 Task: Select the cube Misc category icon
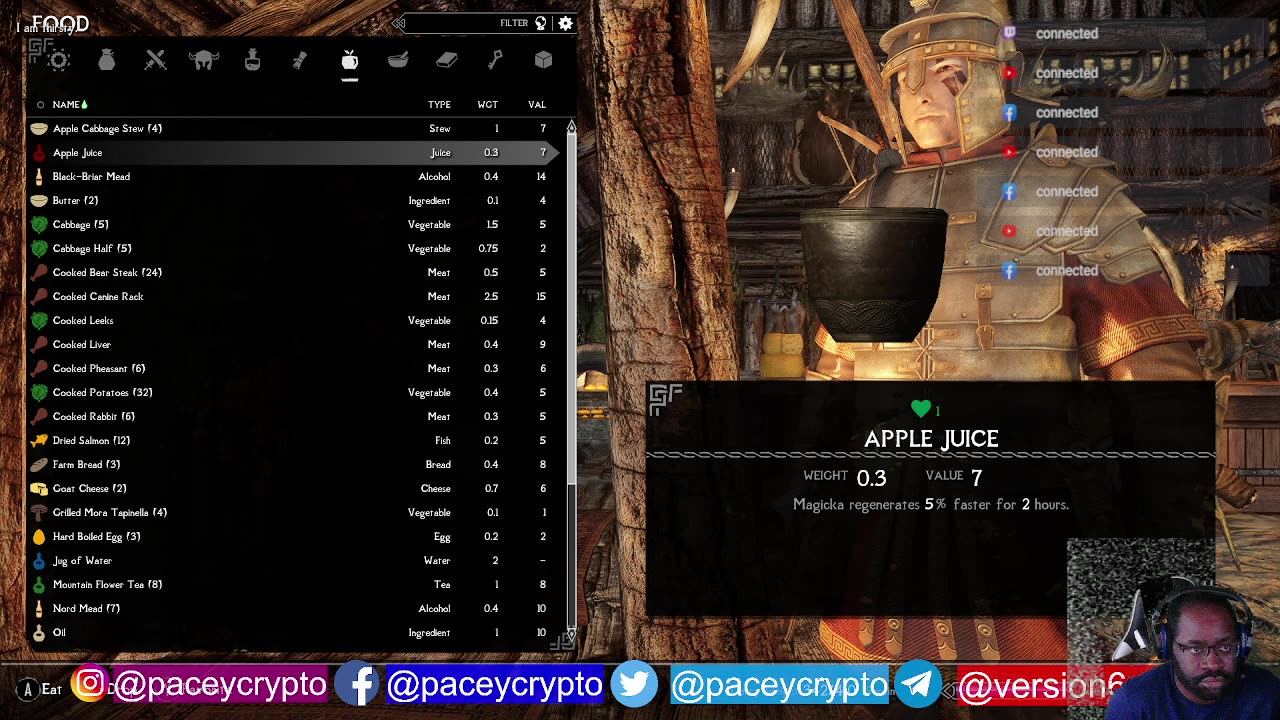[x=543, y=61]
